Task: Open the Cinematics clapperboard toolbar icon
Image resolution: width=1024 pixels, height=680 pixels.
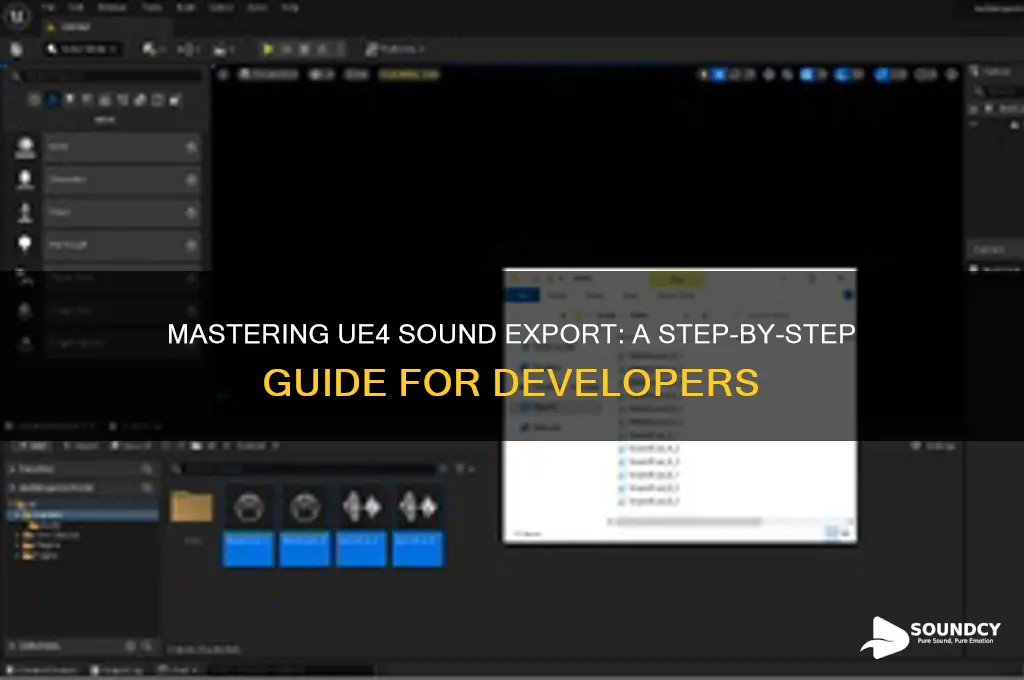Action: point(223,49)
